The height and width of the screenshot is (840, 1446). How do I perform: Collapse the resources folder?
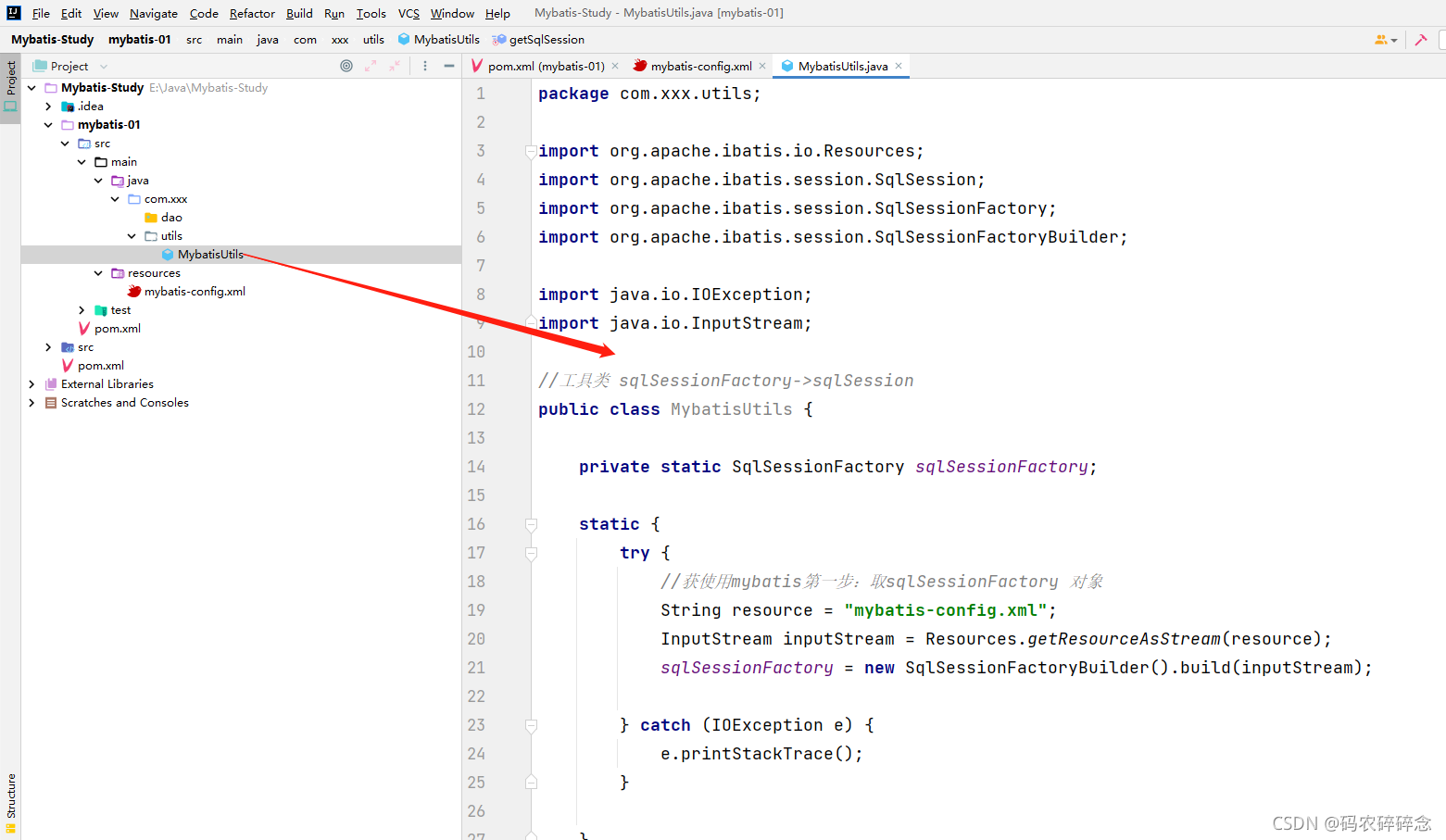[x=98, y=273]
